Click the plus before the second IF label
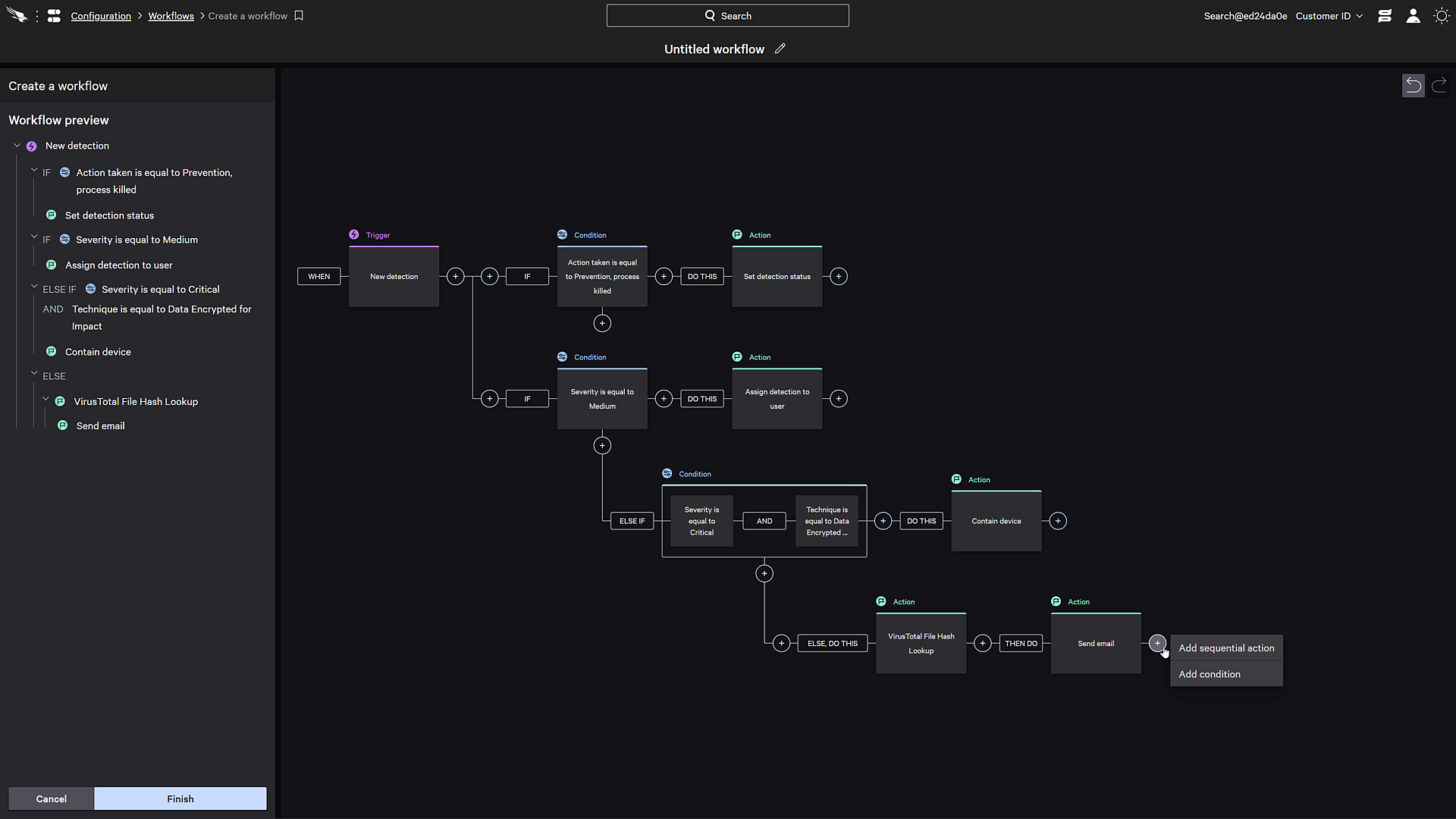 point(490,399)
